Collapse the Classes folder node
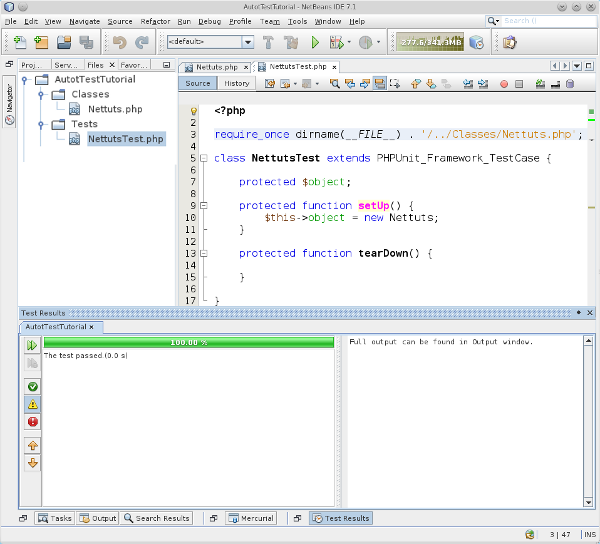The image size is (600, 544). pos(41,94)
